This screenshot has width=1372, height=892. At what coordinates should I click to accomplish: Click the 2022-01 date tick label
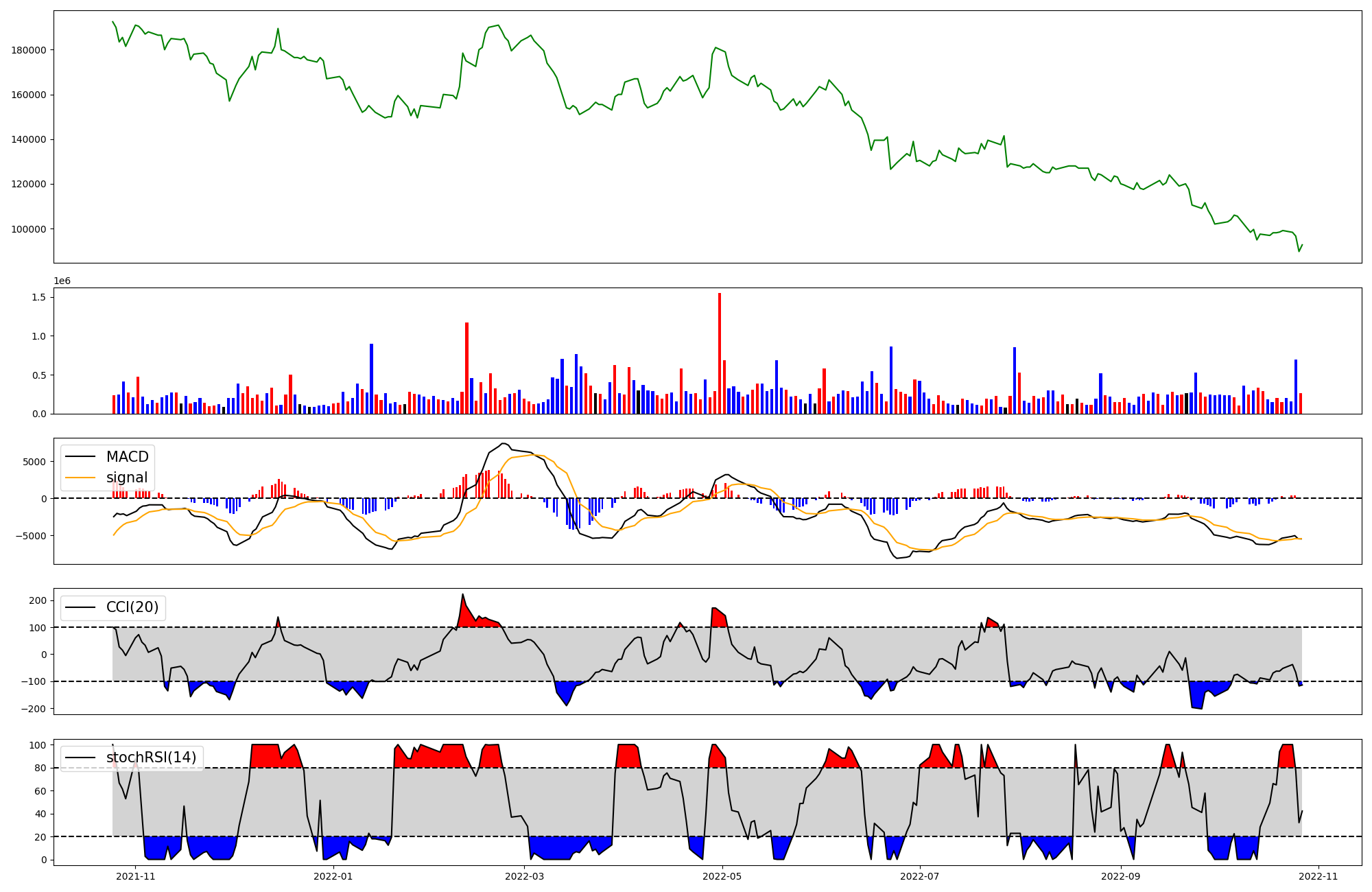(333, 876)
